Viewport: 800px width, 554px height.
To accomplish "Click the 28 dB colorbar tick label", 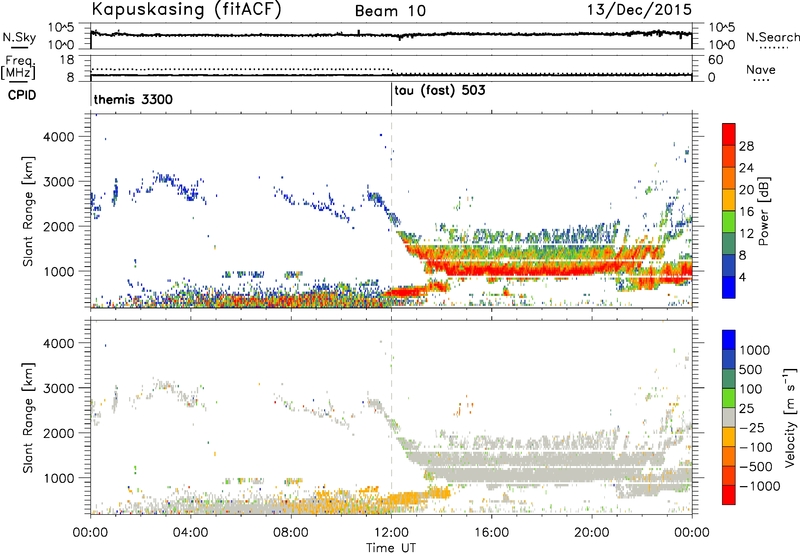I will click(x=746, y=146).
